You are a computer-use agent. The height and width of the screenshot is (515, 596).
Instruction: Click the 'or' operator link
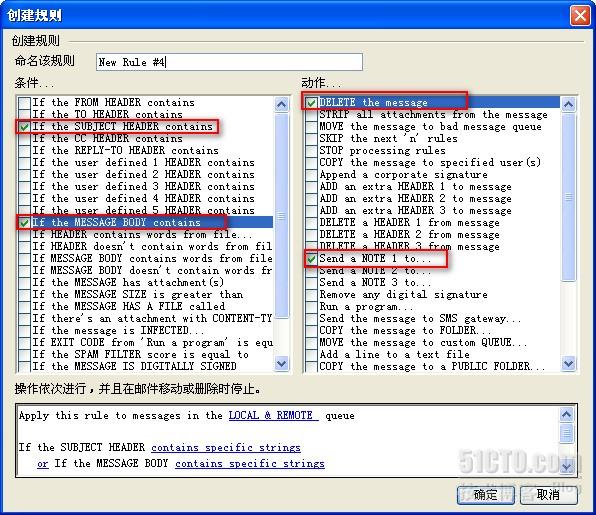[43, 464]
